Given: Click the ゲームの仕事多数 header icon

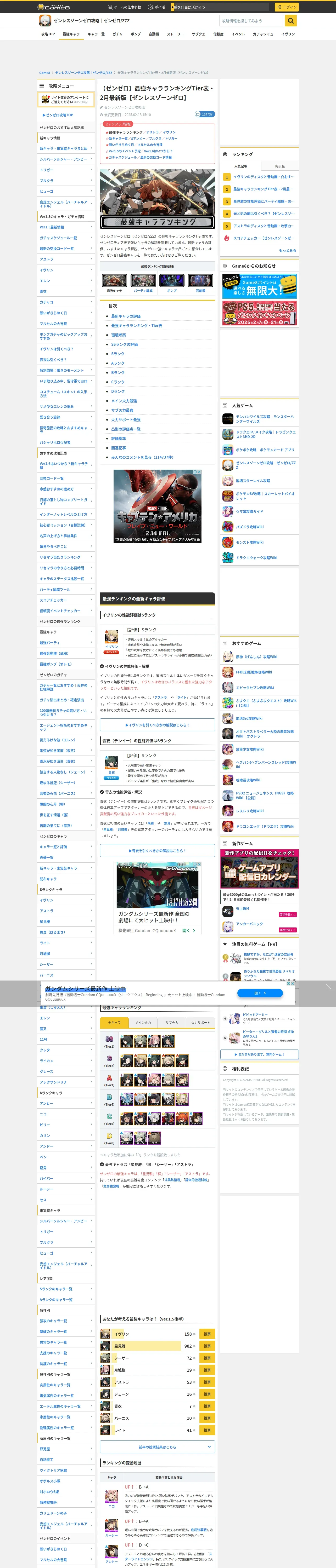Looking at the screenshot, I should coord(110,7).
